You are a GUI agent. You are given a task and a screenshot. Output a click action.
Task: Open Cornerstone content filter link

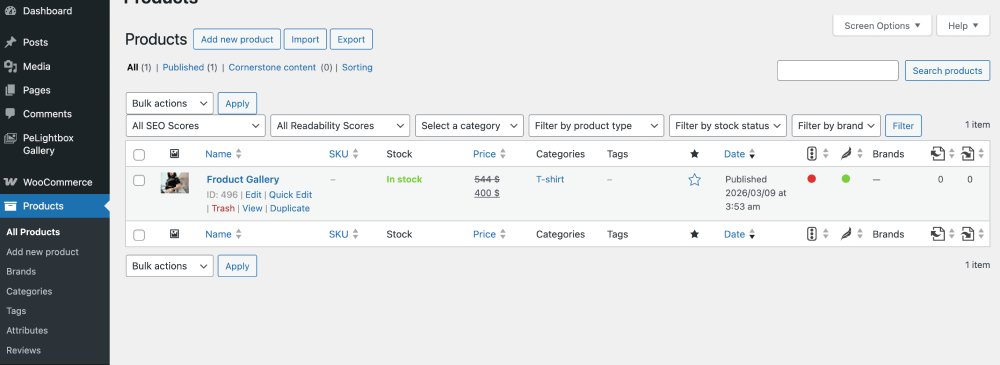(272, 67)
